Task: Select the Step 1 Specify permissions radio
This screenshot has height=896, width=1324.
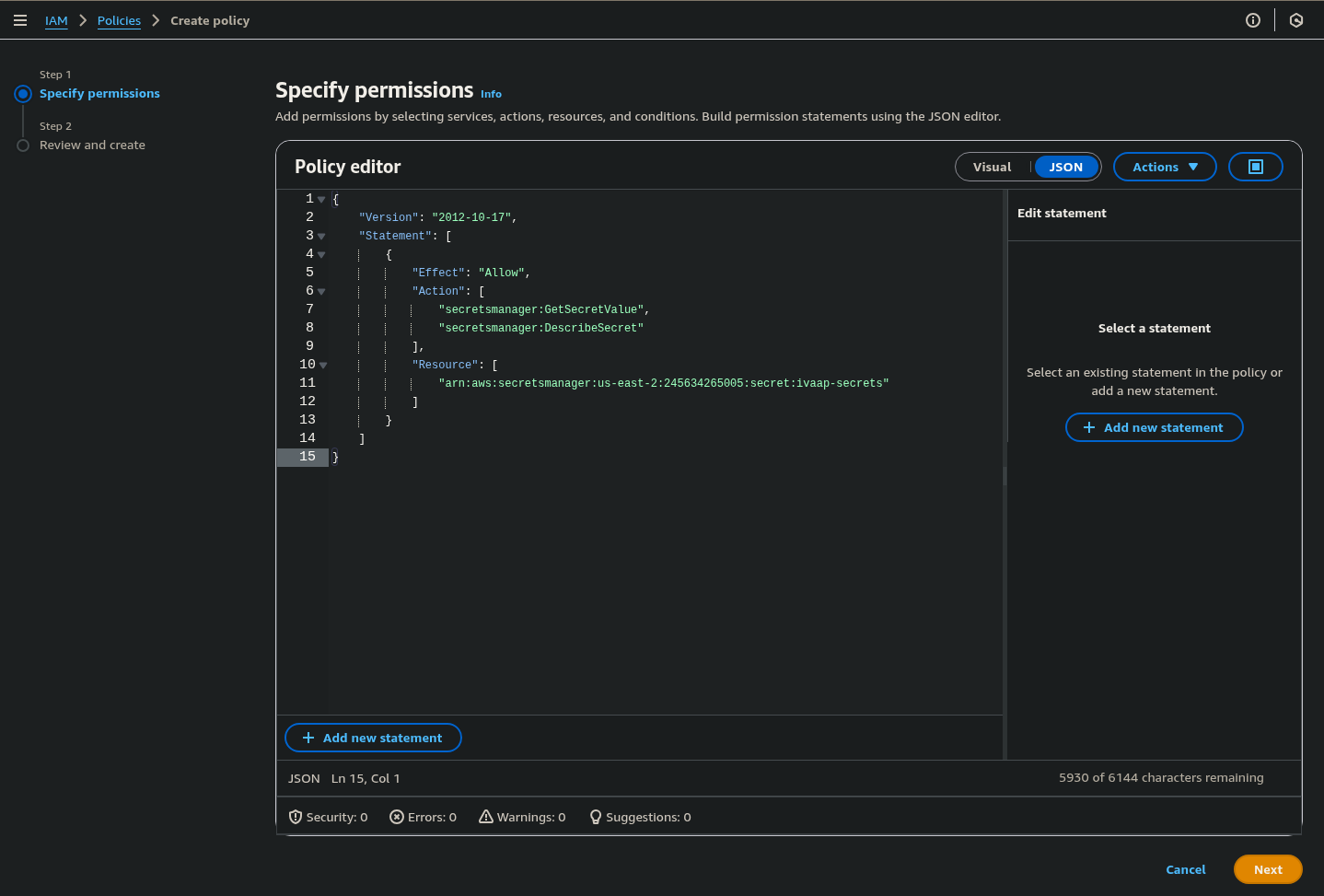Action: coord(22,92)
